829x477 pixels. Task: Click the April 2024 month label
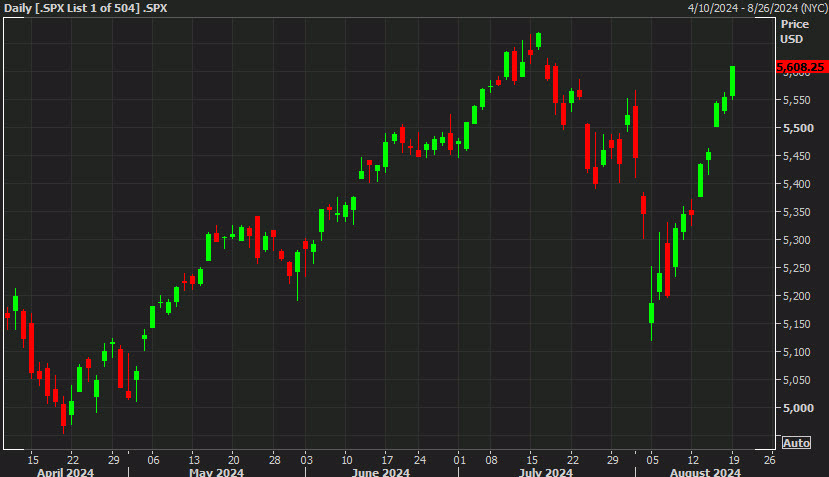tap(65, 472)
